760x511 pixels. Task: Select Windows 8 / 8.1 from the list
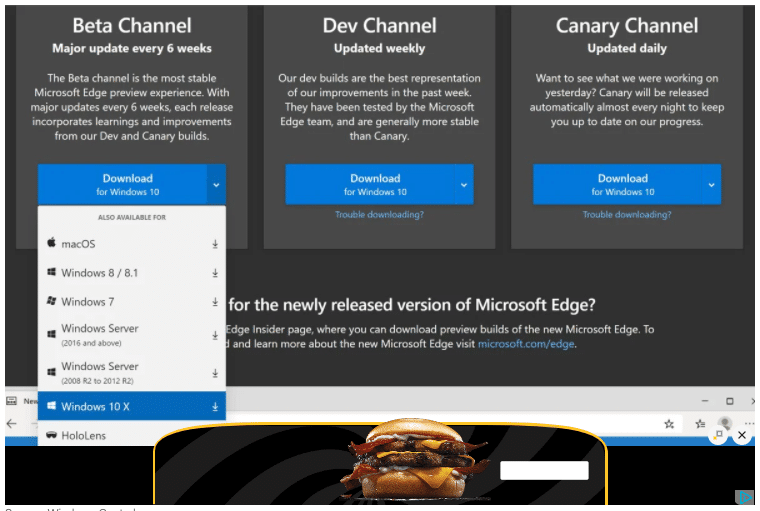[132, 273]
